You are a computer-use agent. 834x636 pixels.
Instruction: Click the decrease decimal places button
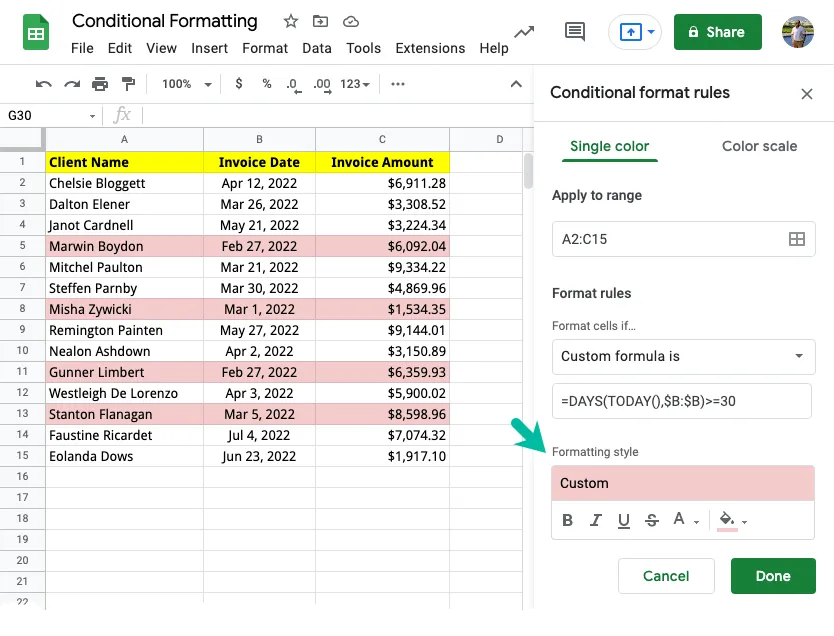(294, 84)
